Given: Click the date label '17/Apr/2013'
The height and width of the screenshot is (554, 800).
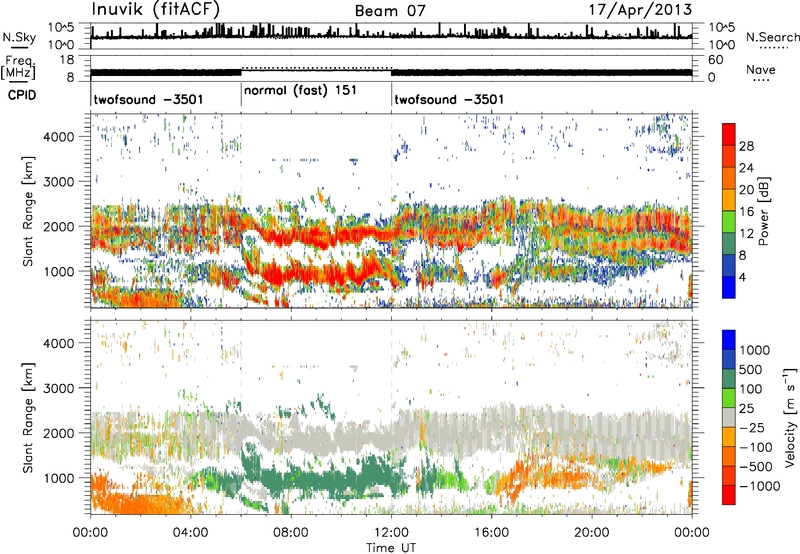Looking at the screenshot, I should coord(641,10).
